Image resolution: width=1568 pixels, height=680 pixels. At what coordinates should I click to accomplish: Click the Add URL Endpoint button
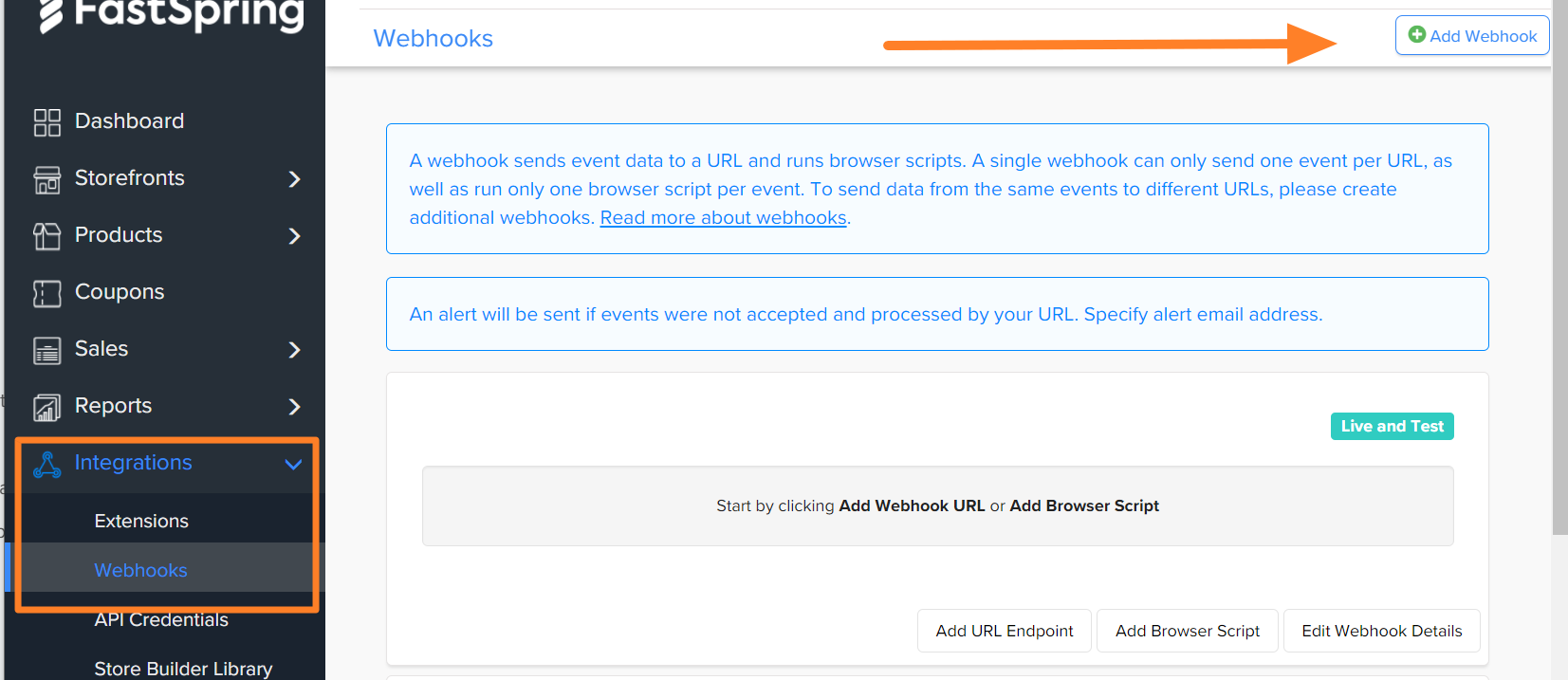pos(1005,631)
